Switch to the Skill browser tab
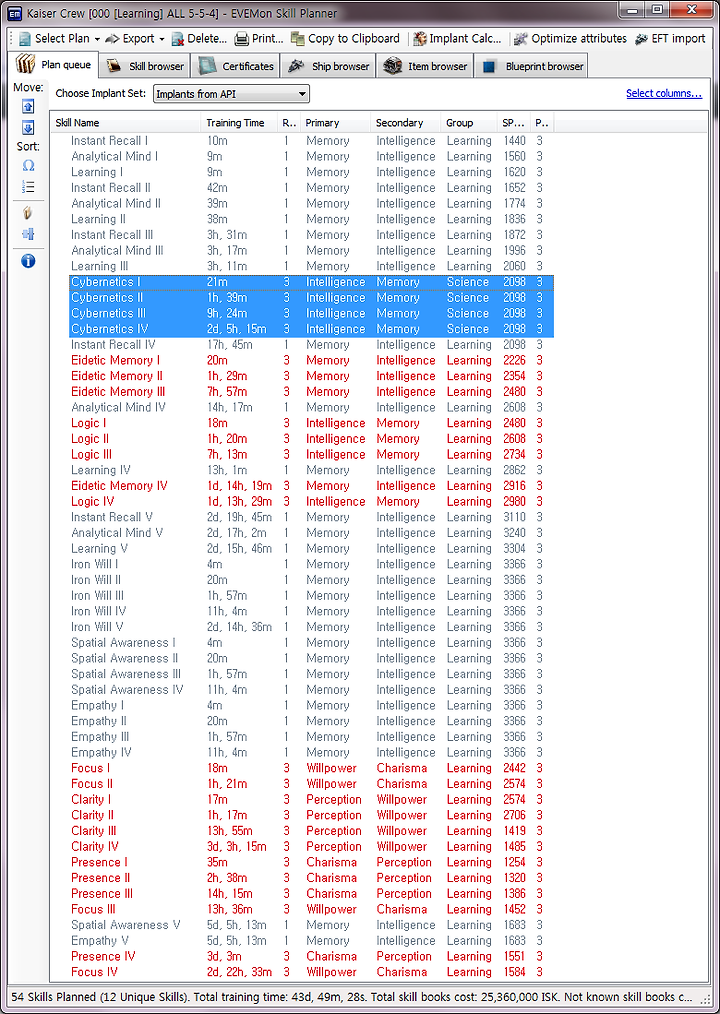 pos(145,66)
